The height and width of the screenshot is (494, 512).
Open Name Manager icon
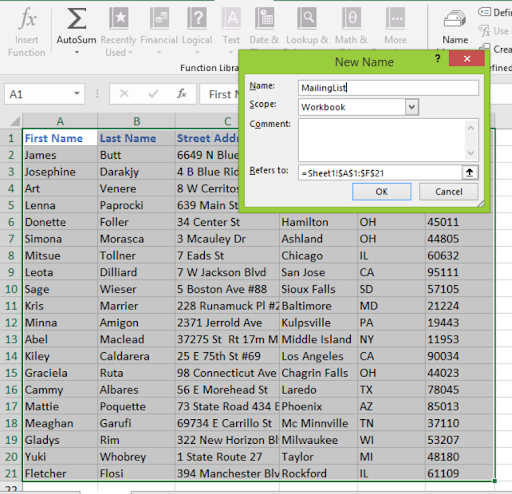455,18
